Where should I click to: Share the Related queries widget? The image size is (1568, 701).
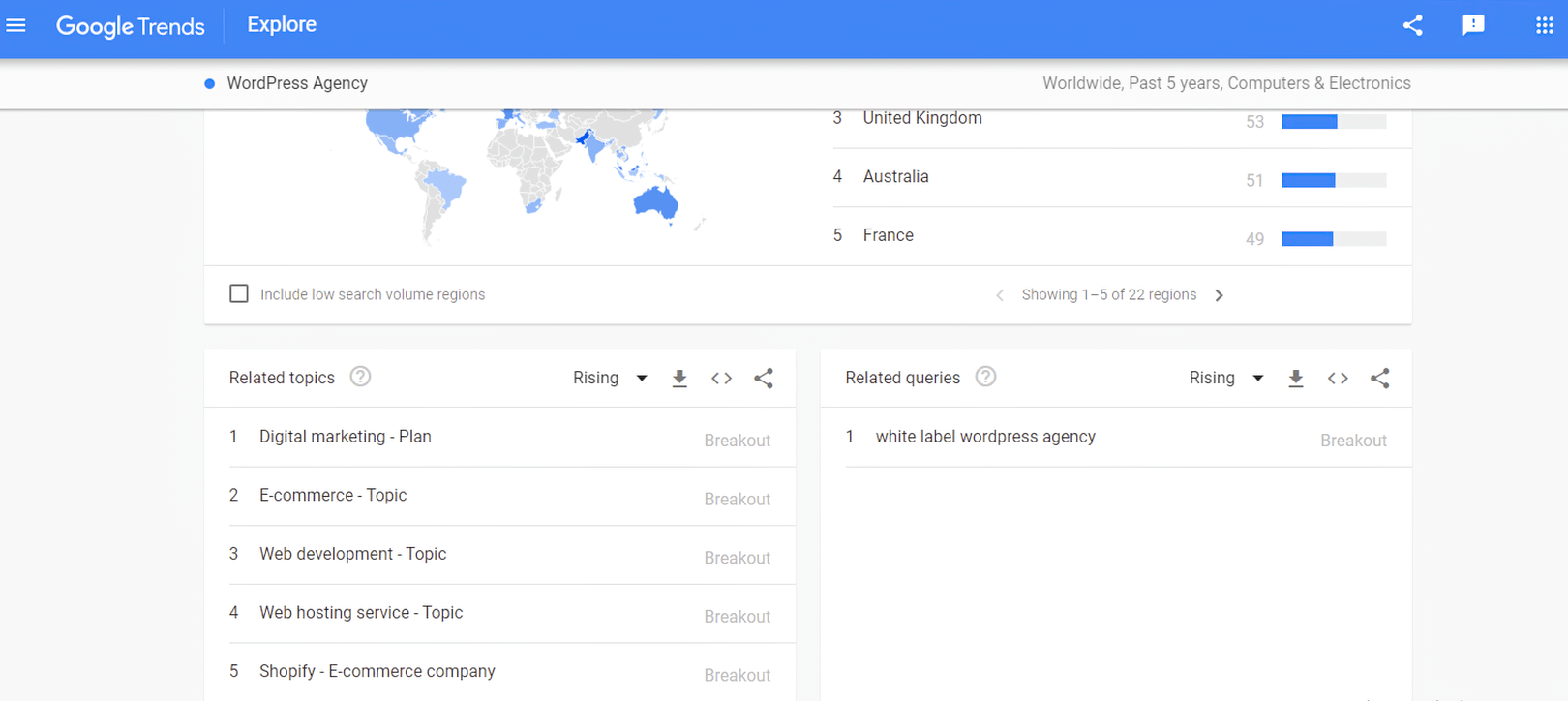click(x=1379, y=379)
